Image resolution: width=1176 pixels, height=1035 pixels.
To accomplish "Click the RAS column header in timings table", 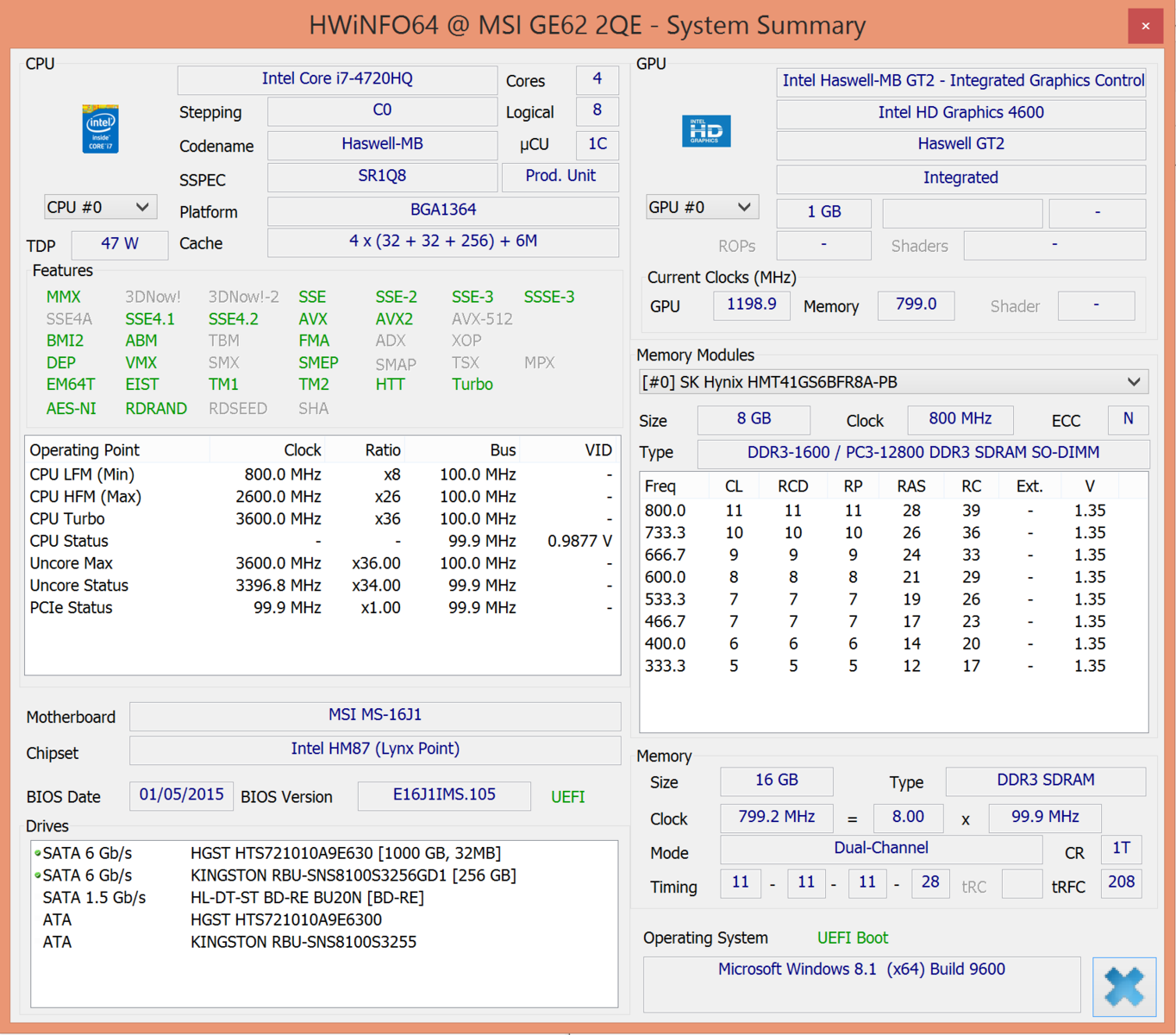I will click(911, 486).
